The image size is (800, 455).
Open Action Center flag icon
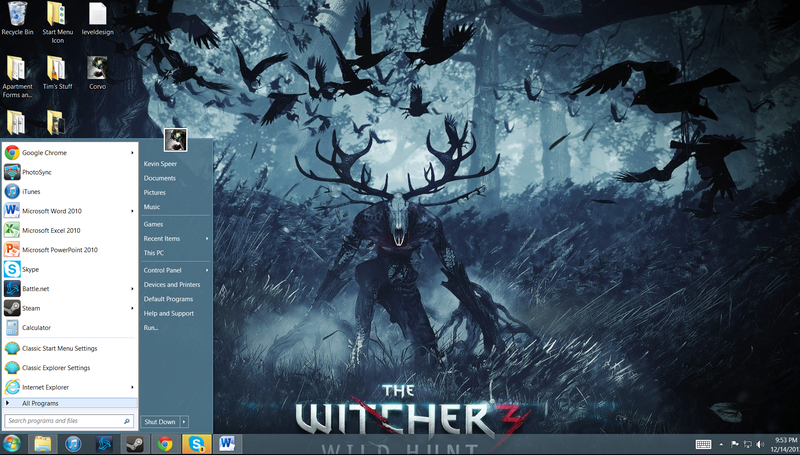coord(735,444)
